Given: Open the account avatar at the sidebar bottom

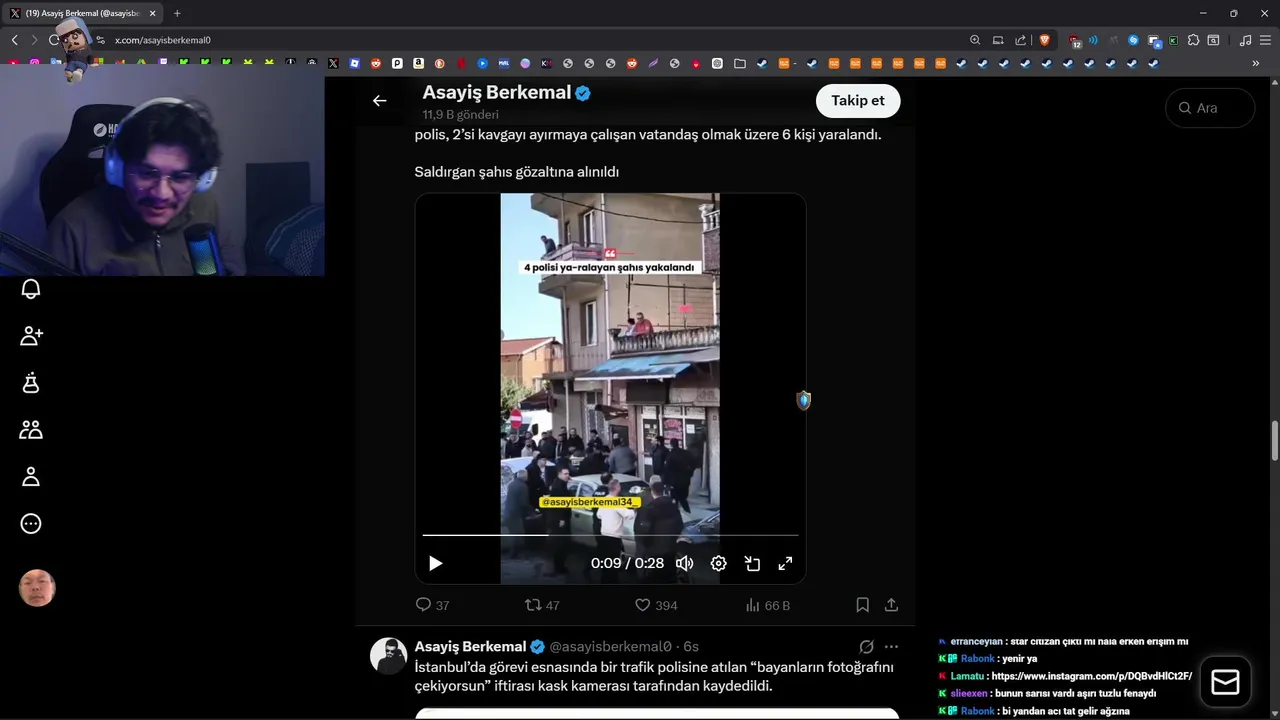Looking at the screenshot, I should tap(37, 589).
